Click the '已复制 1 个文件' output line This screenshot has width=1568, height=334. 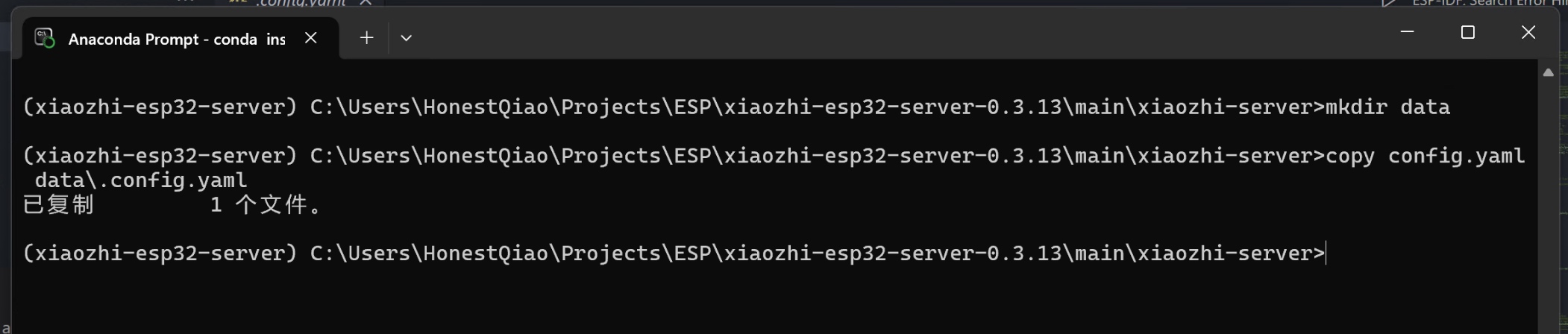[x=173, y=205]
